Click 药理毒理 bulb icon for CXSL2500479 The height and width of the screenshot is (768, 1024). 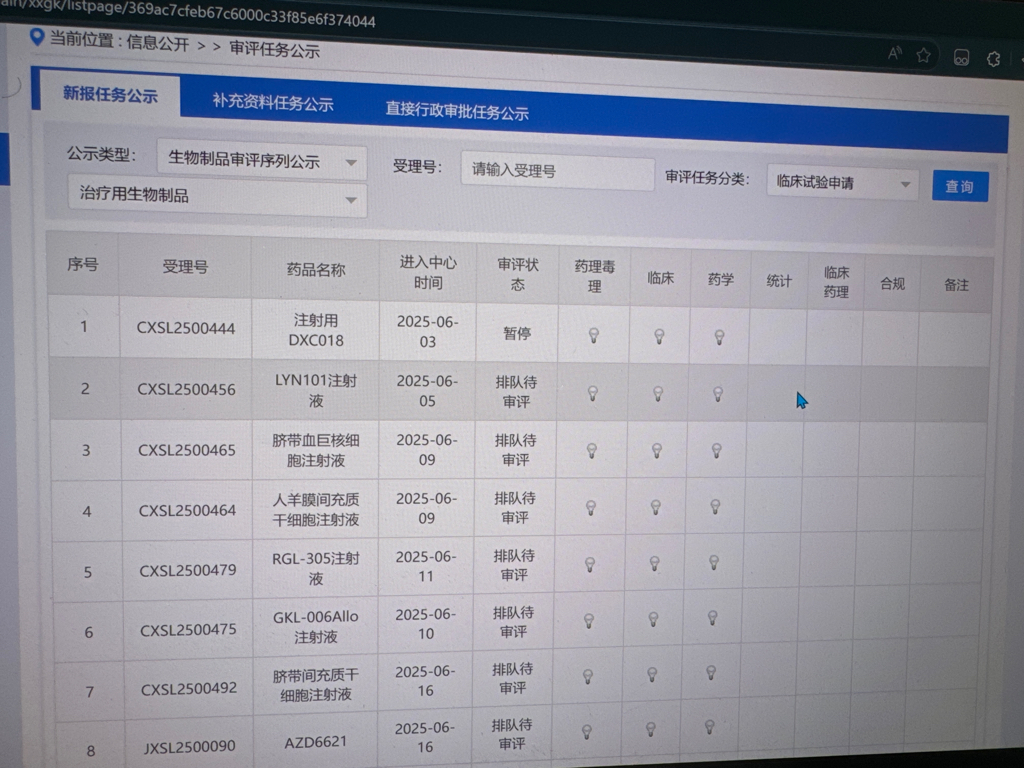pyautogui.click(x=590, y=564)
